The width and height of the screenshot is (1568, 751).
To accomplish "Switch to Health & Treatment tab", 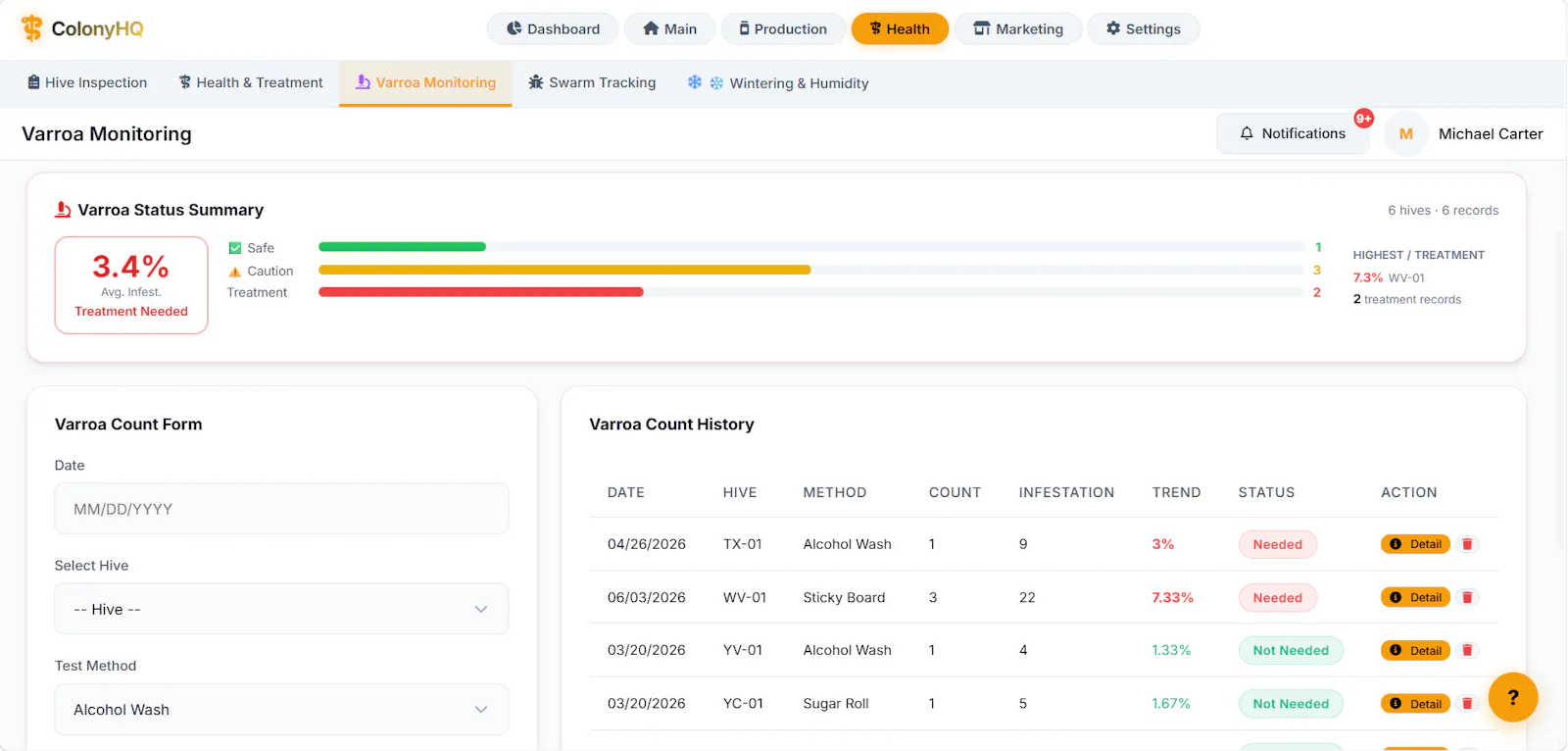I will [x=250, y=83].
